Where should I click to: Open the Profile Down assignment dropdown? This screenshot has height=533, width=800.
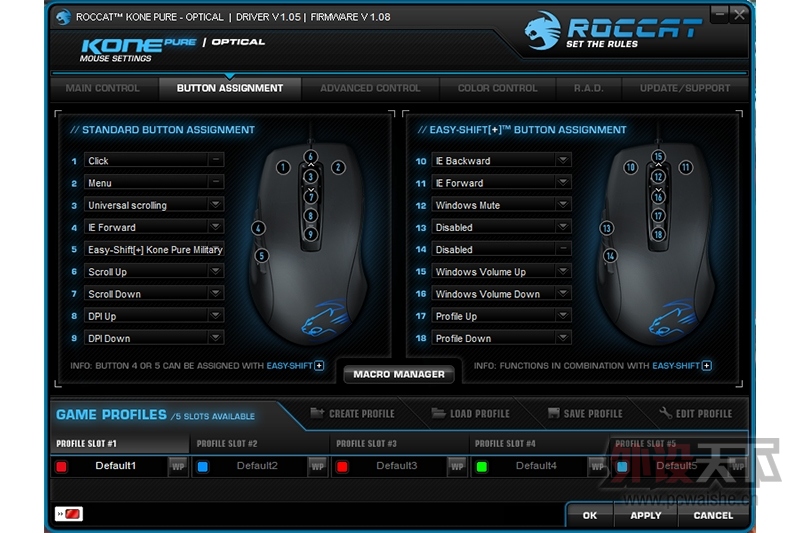pyautogui.click(x=563, y=338)
